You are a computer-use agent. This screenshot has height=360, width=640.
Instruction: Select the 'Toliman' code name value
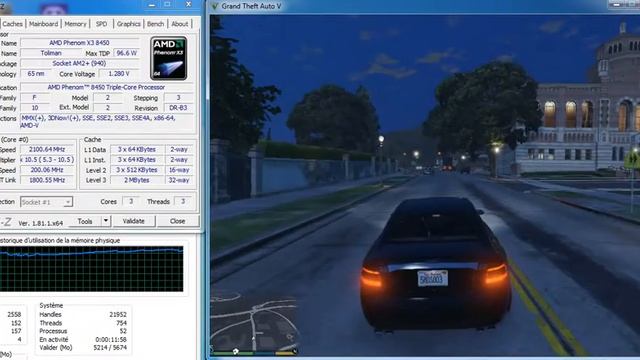click(51, 53)
